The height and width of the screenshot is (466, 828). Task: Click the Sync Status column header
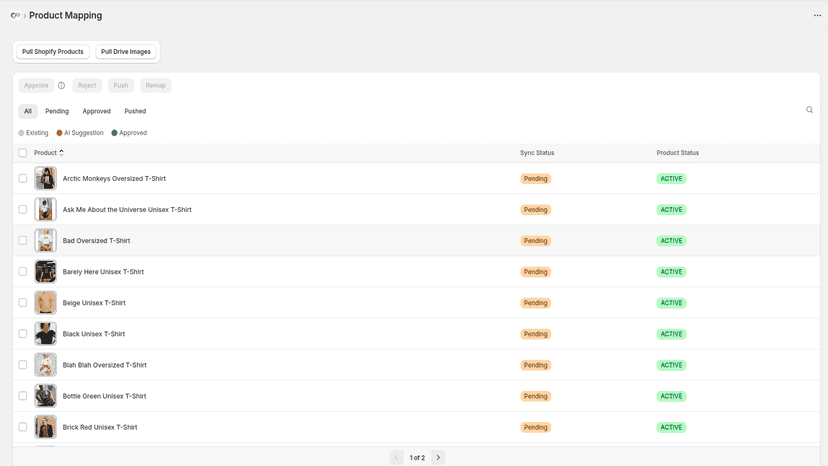click(537, 153)
